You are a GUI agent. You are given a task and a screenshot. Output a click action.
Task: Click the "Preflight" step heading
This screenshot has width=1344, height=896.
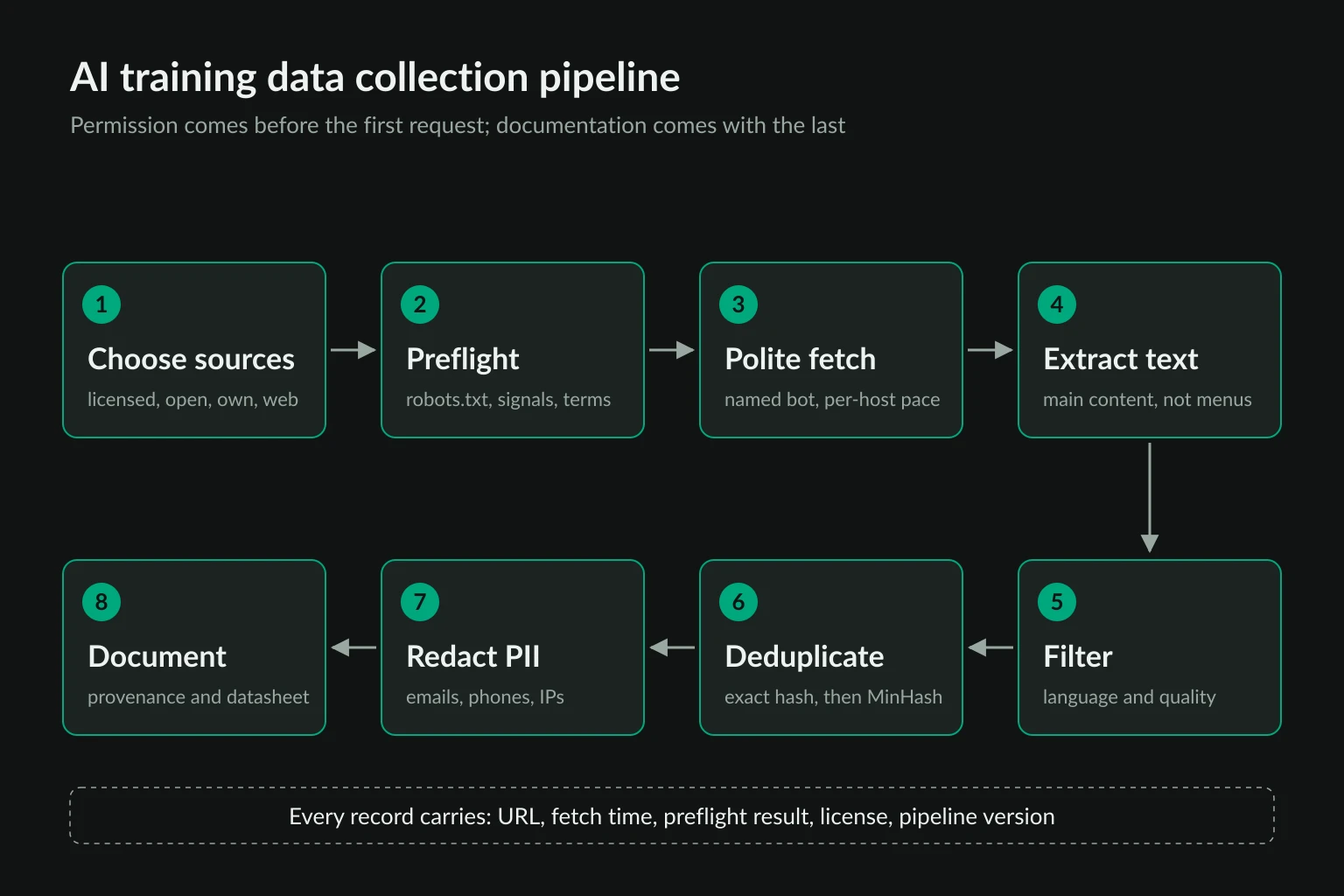pyautogui.click(x=463, y=359)
